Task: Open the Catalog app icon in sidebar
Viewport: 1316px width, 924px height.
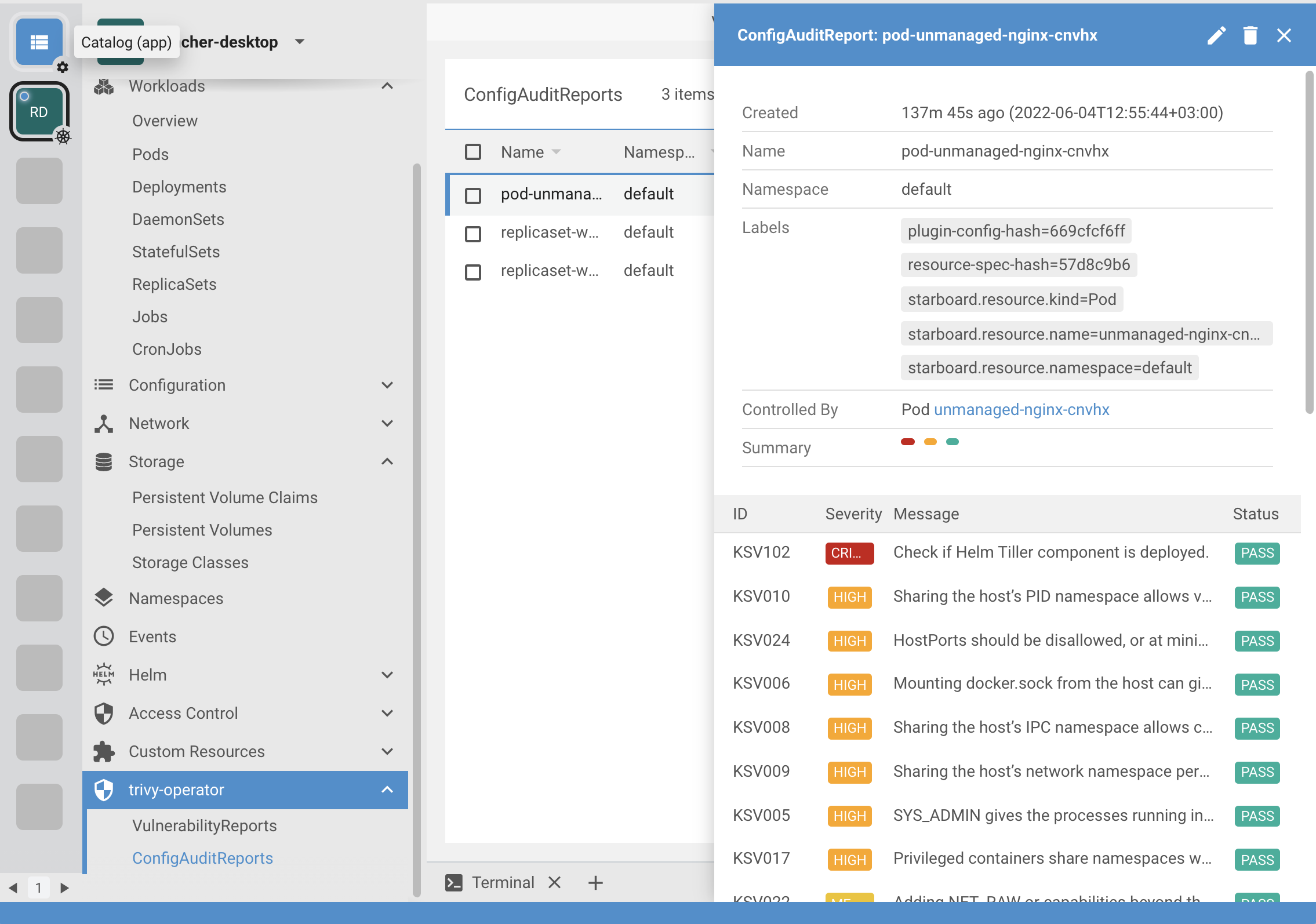Action: point(39,42)
